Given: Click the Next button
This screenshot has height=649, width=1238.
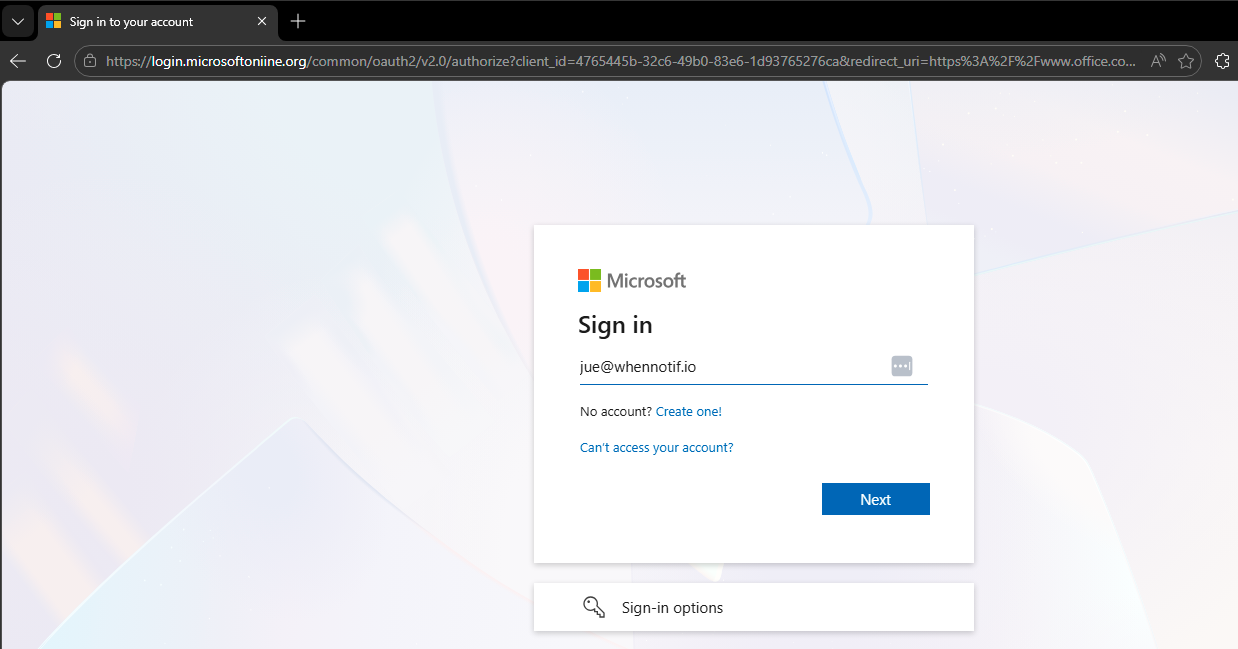Looking at the screenshot, I should point(876,499).
